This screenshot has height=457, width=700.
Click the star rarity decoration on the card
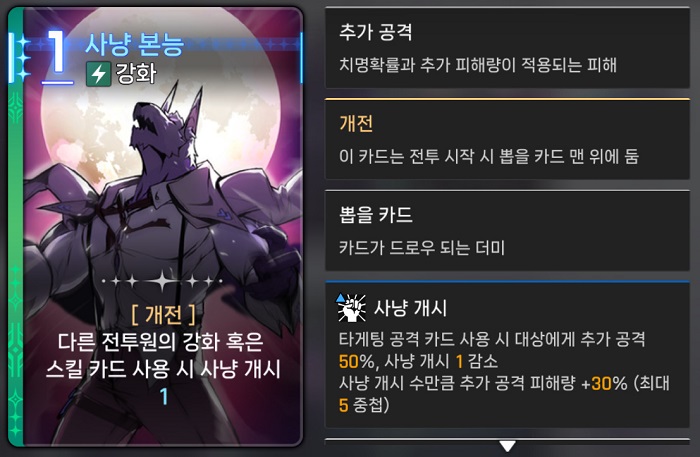point(162,282)
